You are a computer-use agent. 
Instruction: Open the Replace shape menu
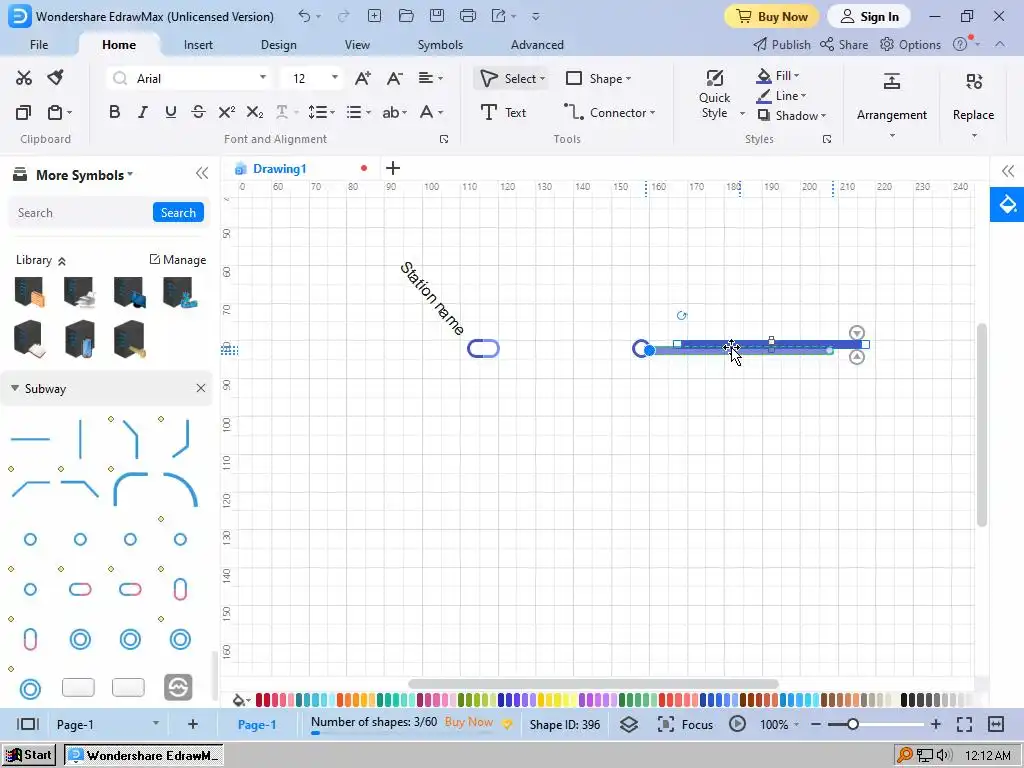[973, 104]
